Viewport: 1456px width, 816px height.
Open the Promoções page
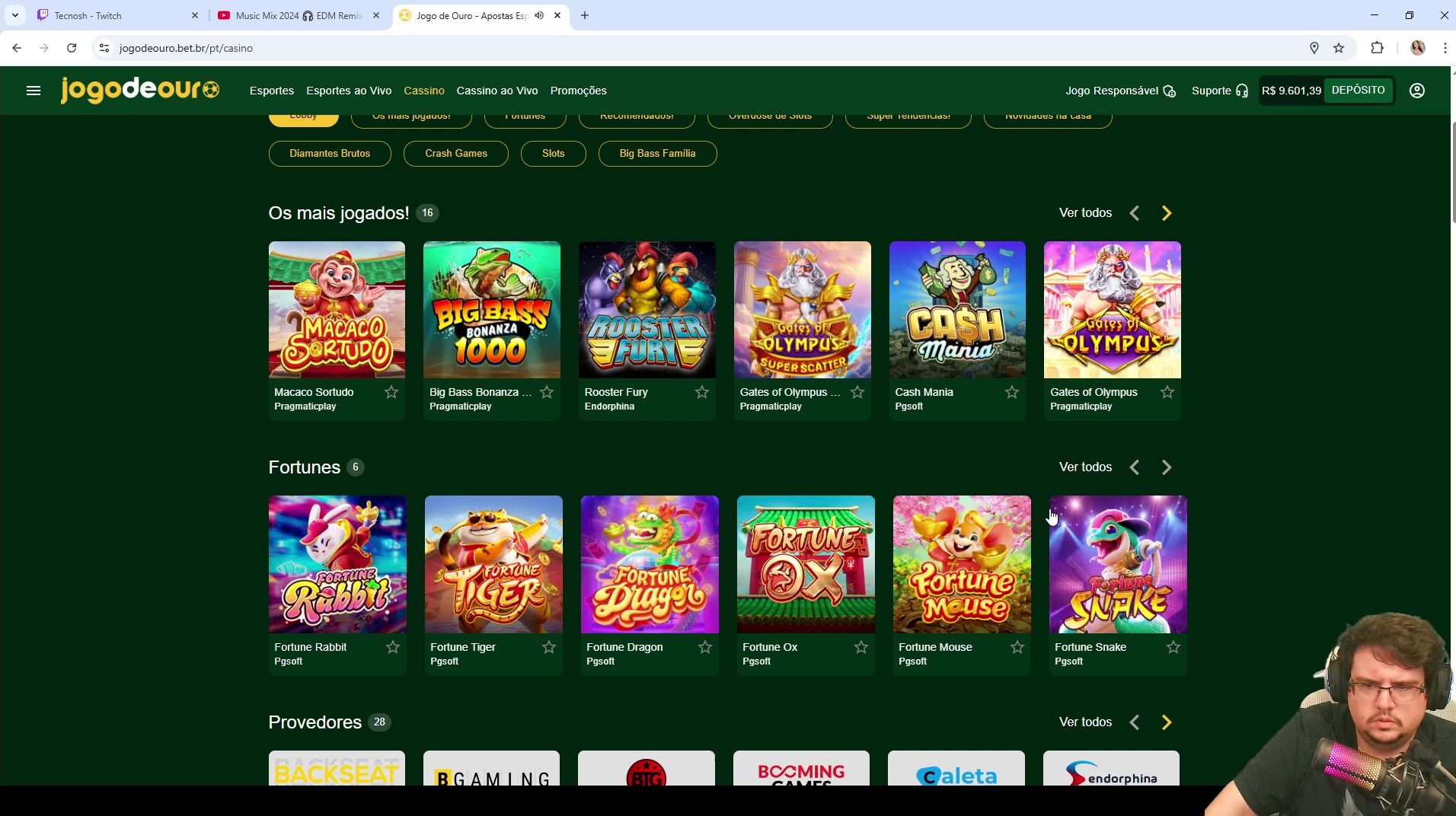(x=579, y=91)
